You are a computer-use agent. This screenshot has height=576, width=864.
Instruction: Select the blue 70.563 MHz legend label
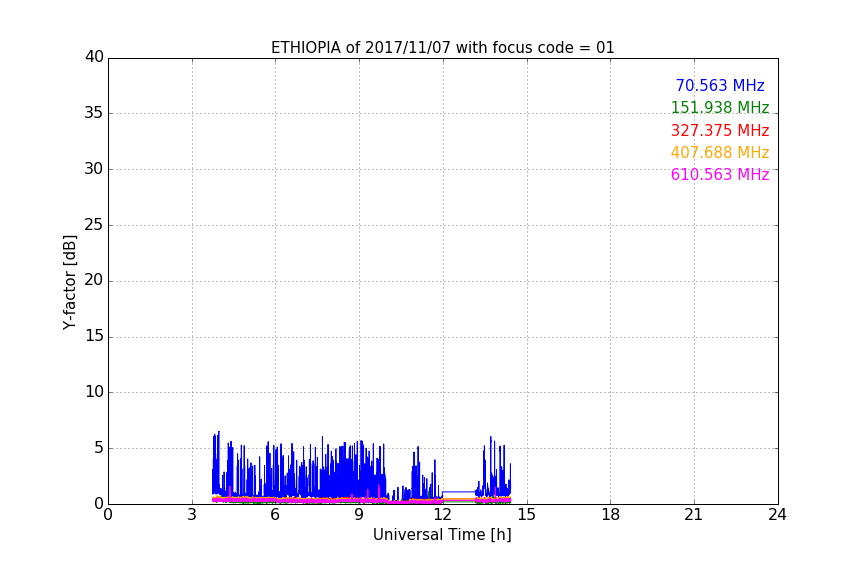click(720, 86)
